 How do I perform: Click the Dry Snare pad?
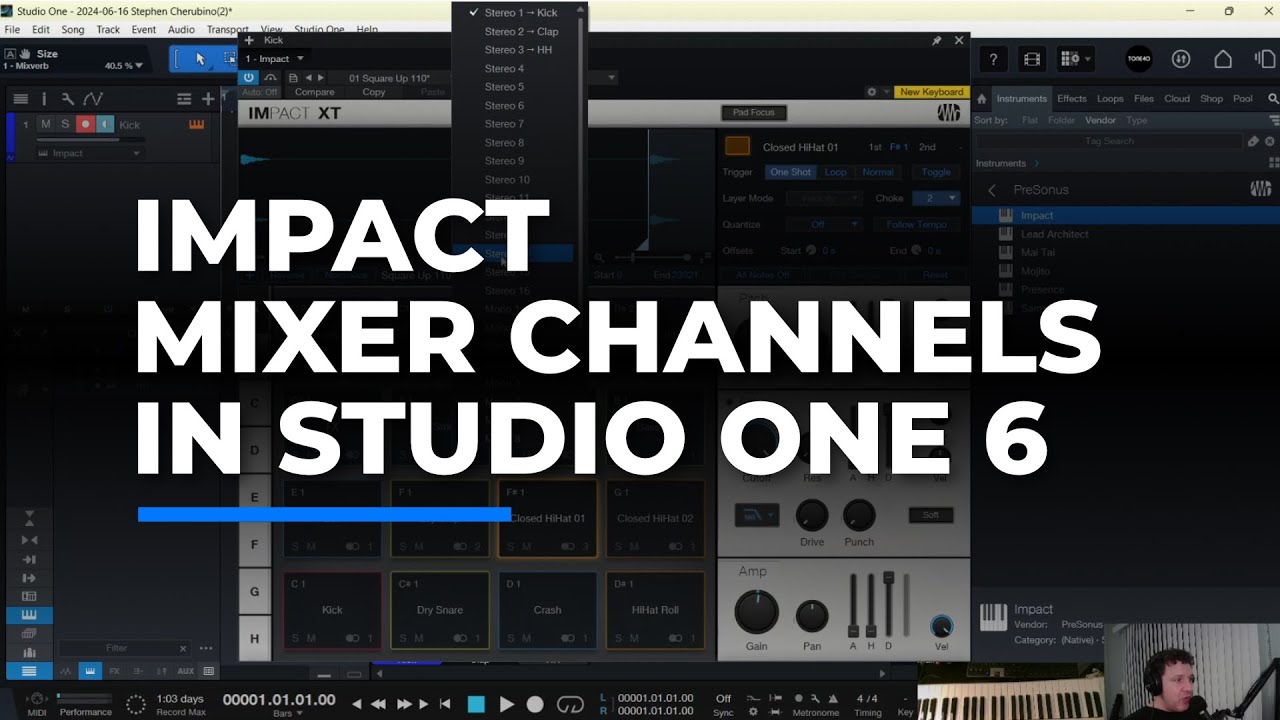[440, 610]
